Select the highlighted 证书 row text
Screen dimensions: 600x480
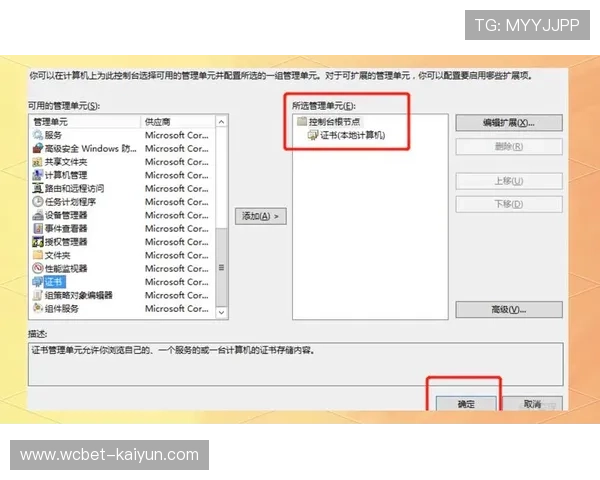pyautogui.click(x=55, y=282)
